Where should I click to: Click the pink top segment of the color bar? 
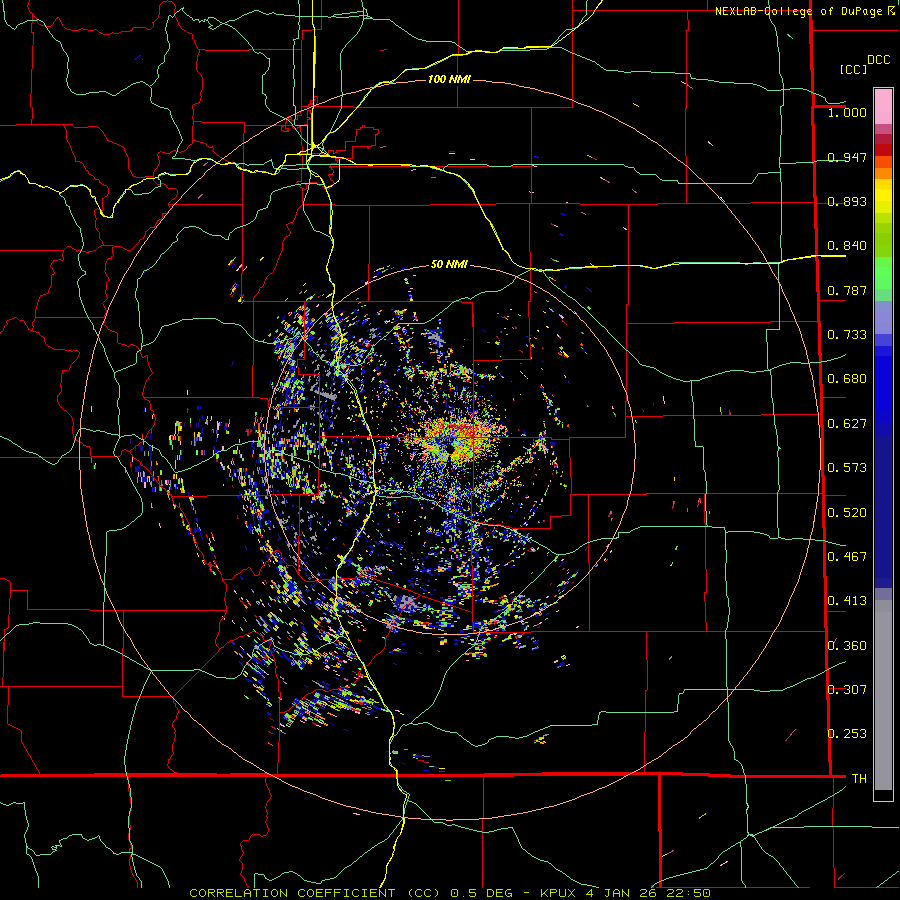tap(883, 106)
